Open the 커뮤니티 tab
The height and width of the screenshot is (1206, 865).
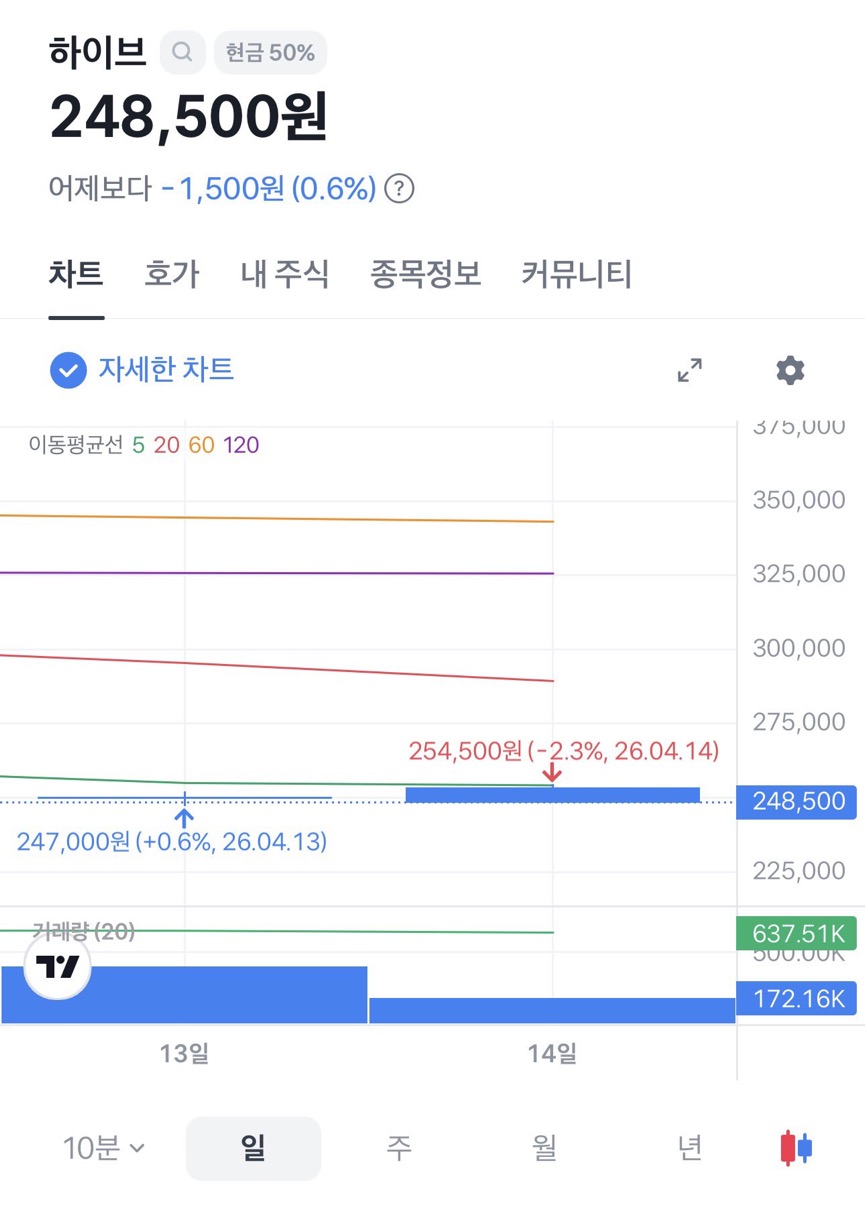577,274
